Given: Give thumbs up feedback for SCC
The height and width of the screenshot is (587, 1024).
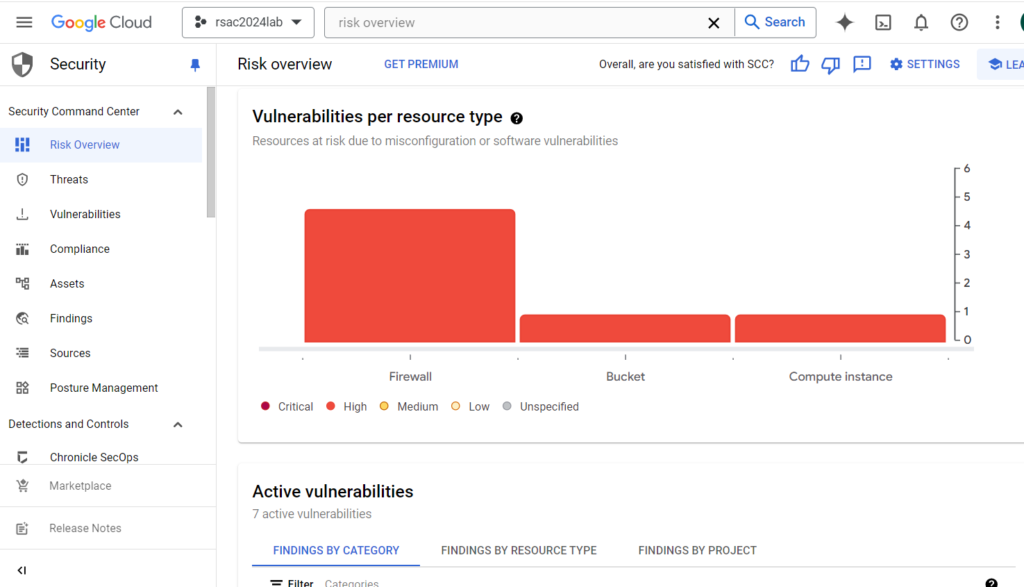Looking at the screenshot, I should tap(799, 64).
